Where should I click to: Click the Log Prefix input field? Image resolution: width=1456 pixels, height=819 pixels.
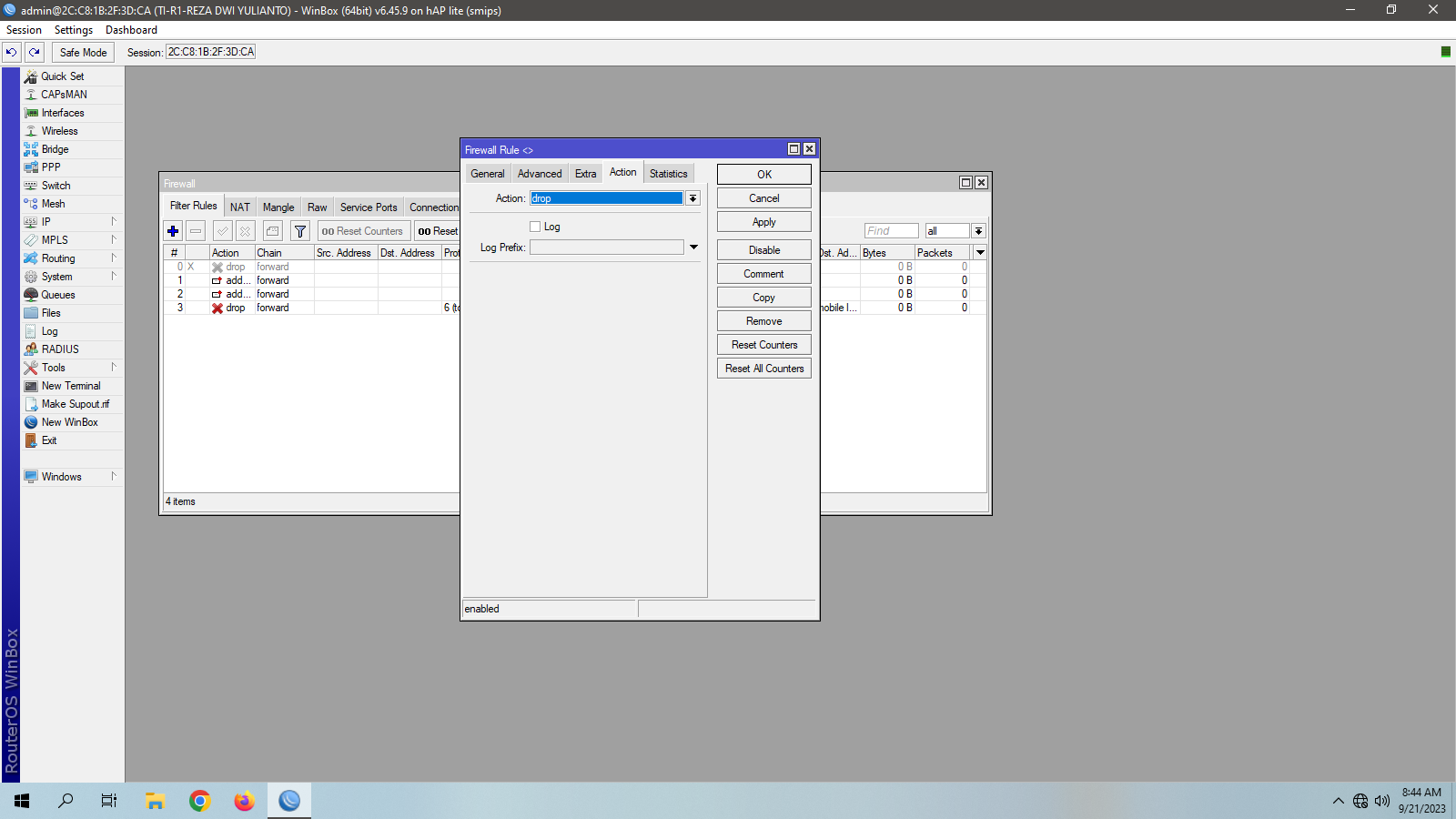[606, 248]
